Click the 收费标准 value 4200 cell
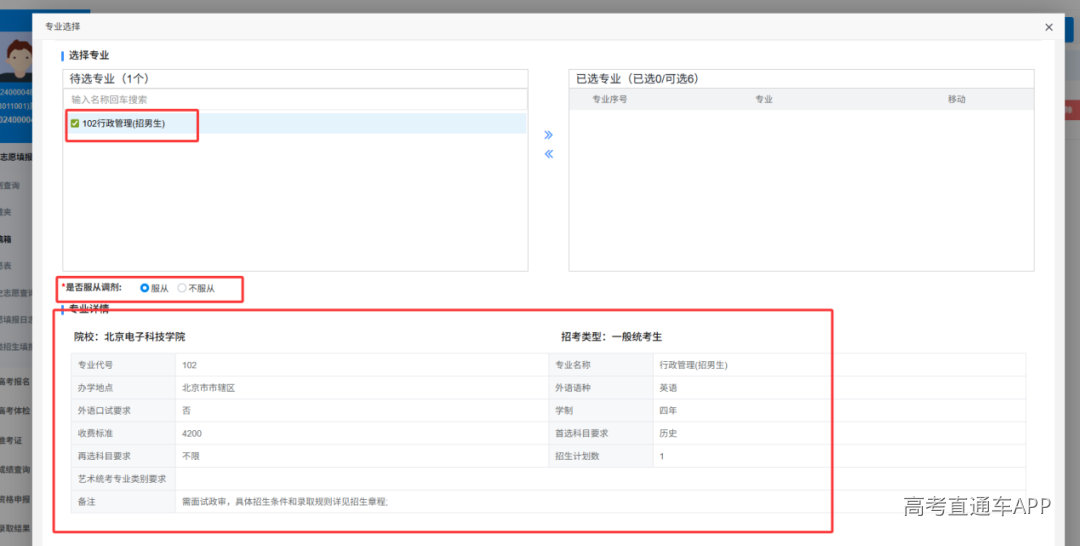The height and width of the screenshot is (546, 1080). pyautogui.click(x=362, y=434)
